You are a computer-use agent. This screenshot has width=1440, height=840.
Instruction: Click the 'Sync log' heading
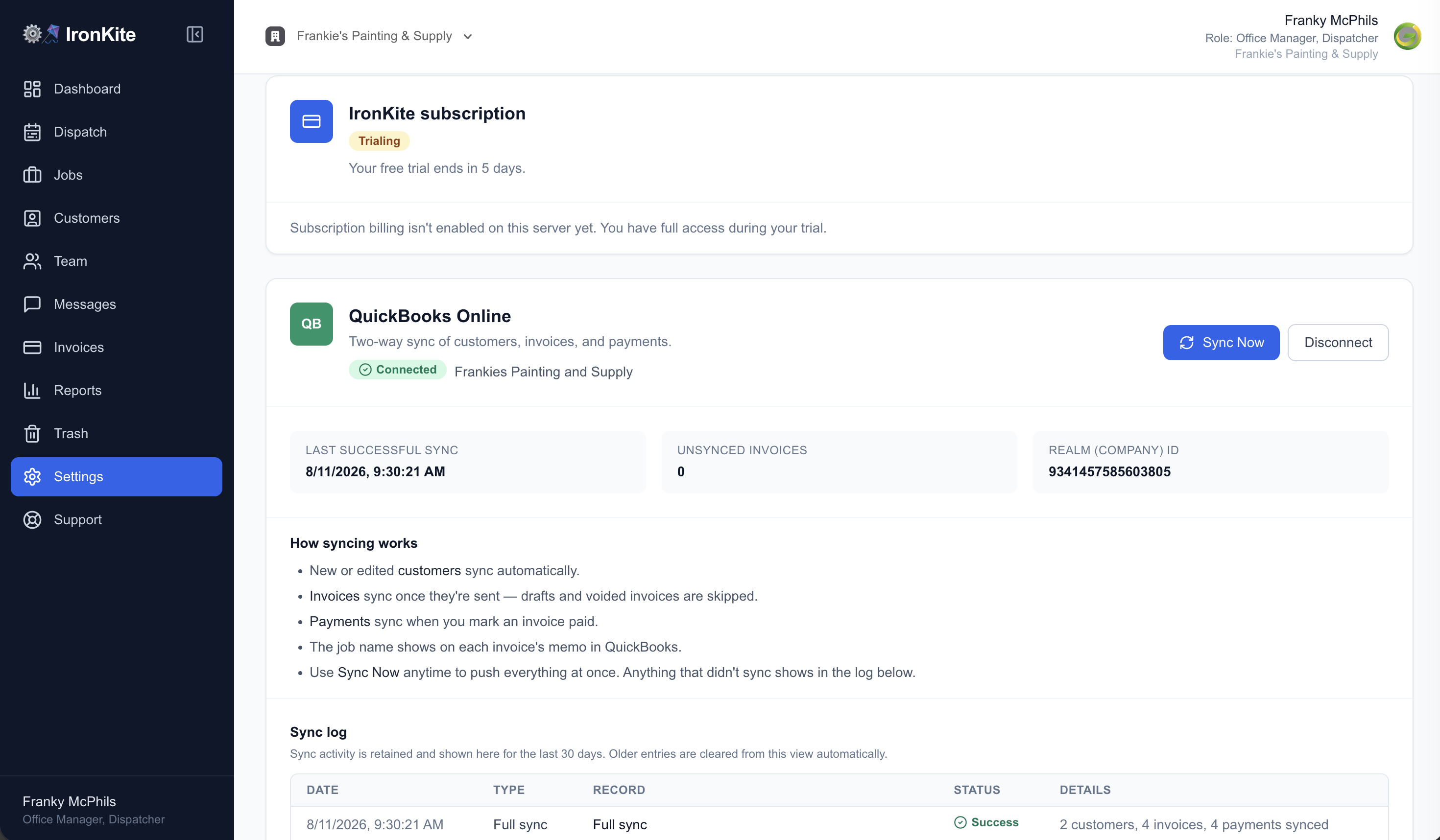[x=318, y=732]
